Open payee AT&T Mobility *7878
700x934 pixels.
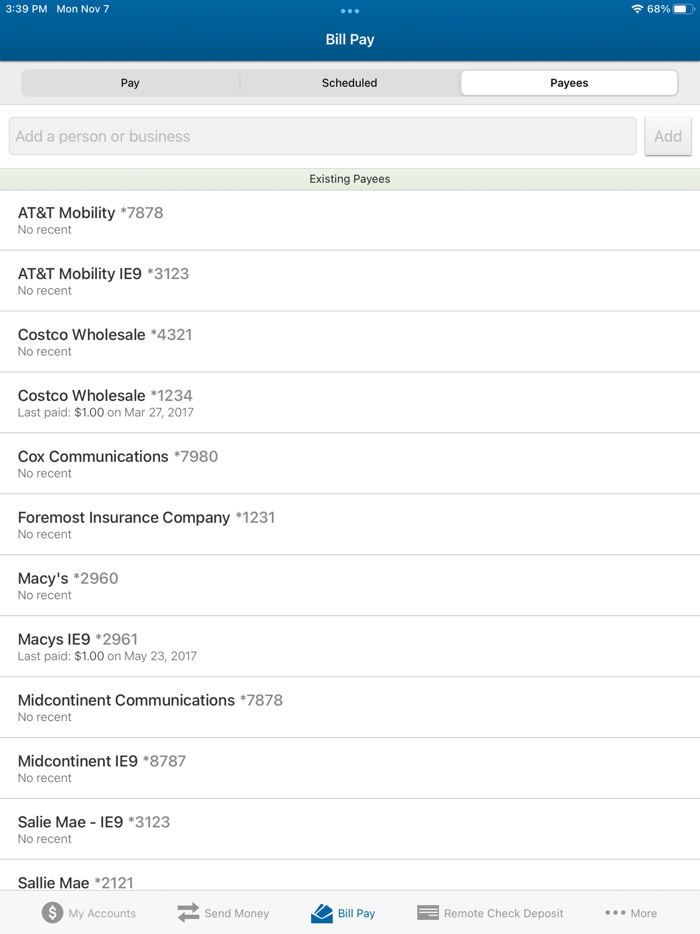click(350, 220)
